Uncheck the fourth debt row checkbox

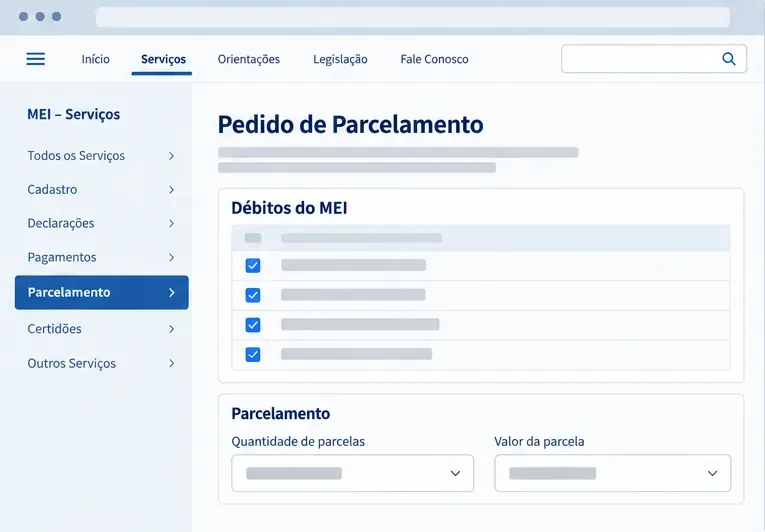253,354
